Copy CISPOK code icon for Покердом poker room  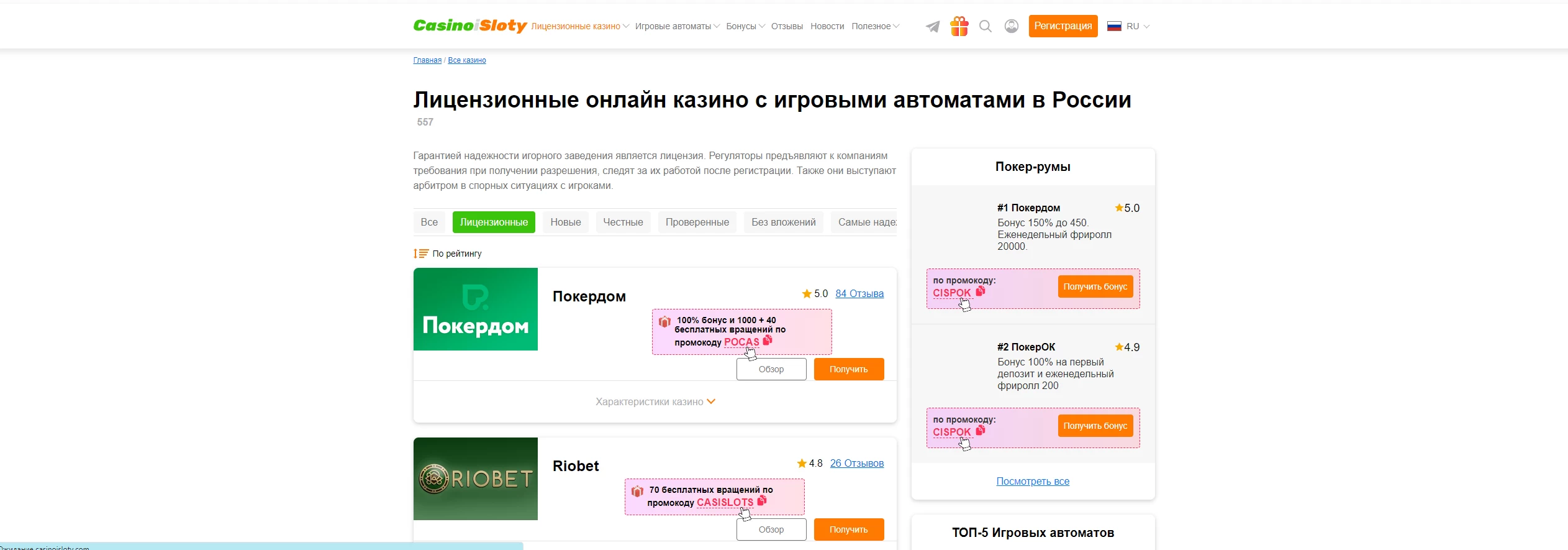pos(981,290)
